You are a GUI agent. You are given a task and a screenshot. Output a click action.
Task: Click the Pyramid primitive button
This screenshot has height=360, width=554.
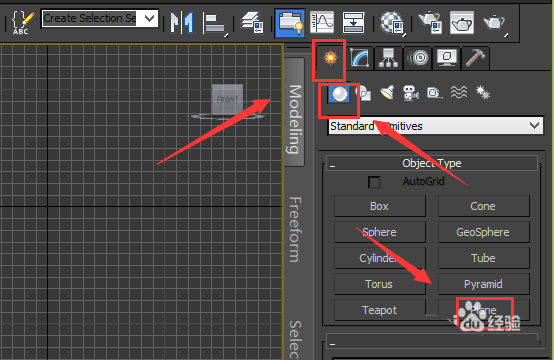point(484,284)
